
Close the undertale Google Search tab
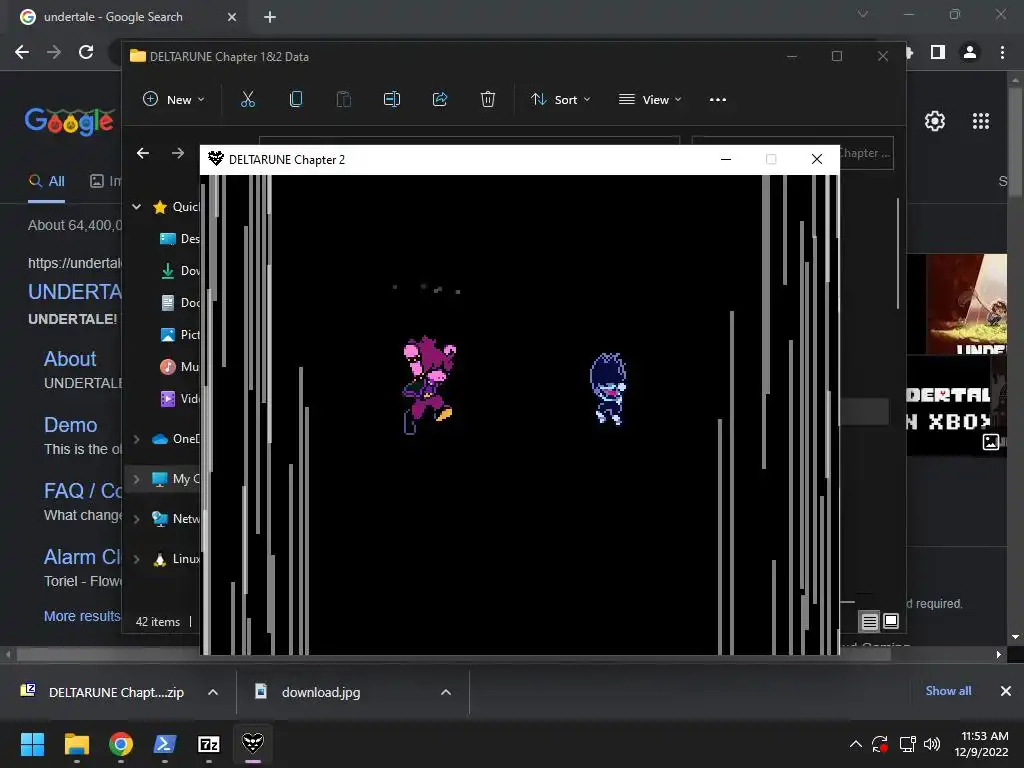(232, 17)
